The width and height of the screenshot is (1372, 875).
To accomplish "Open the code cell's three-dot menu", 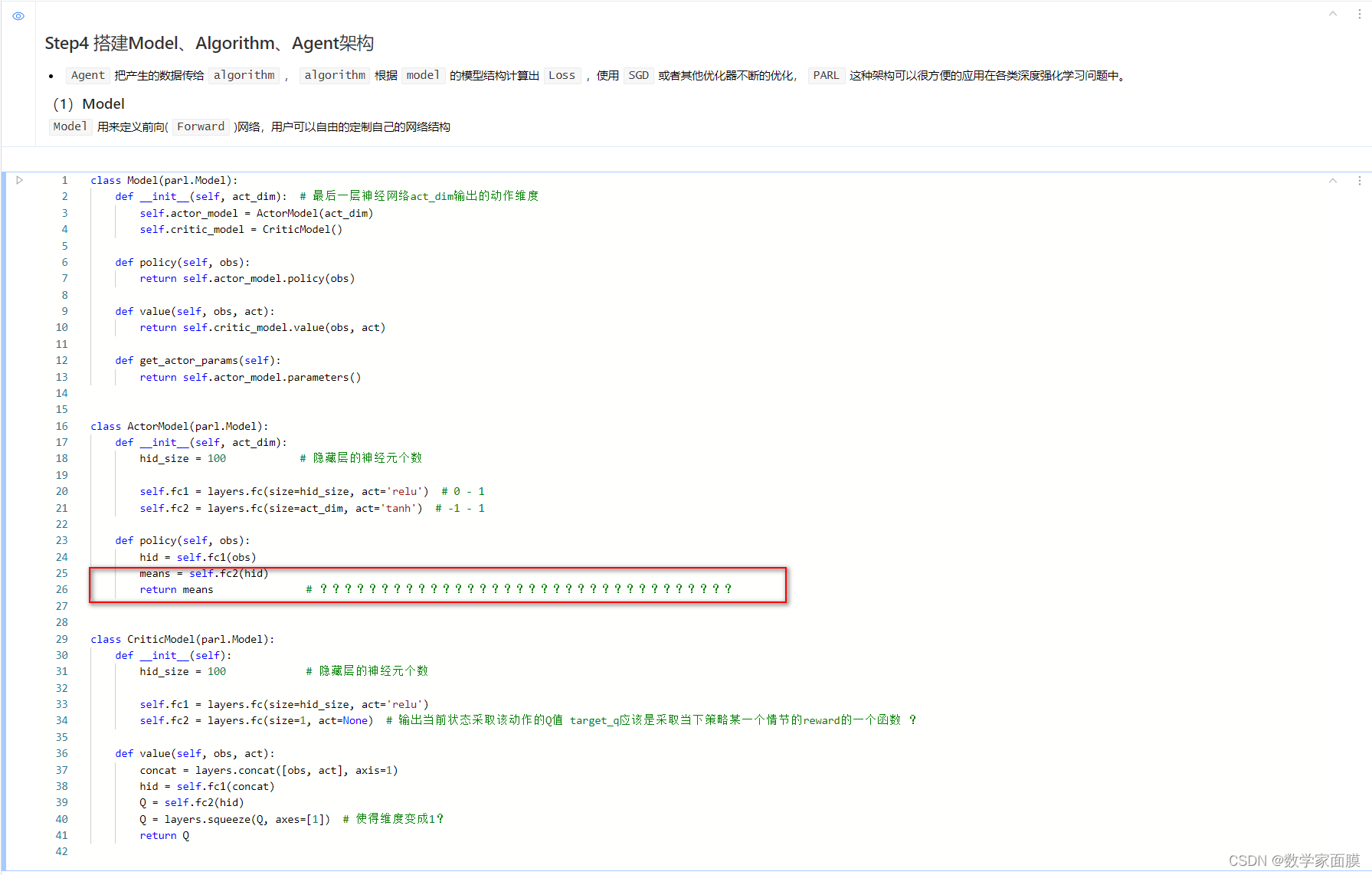I will [1360, 180].
